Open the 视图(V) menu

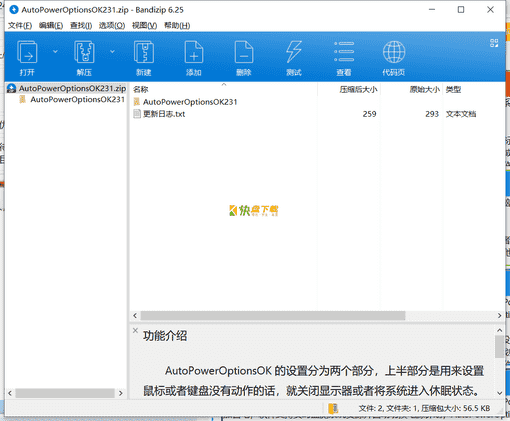[144, 25]
